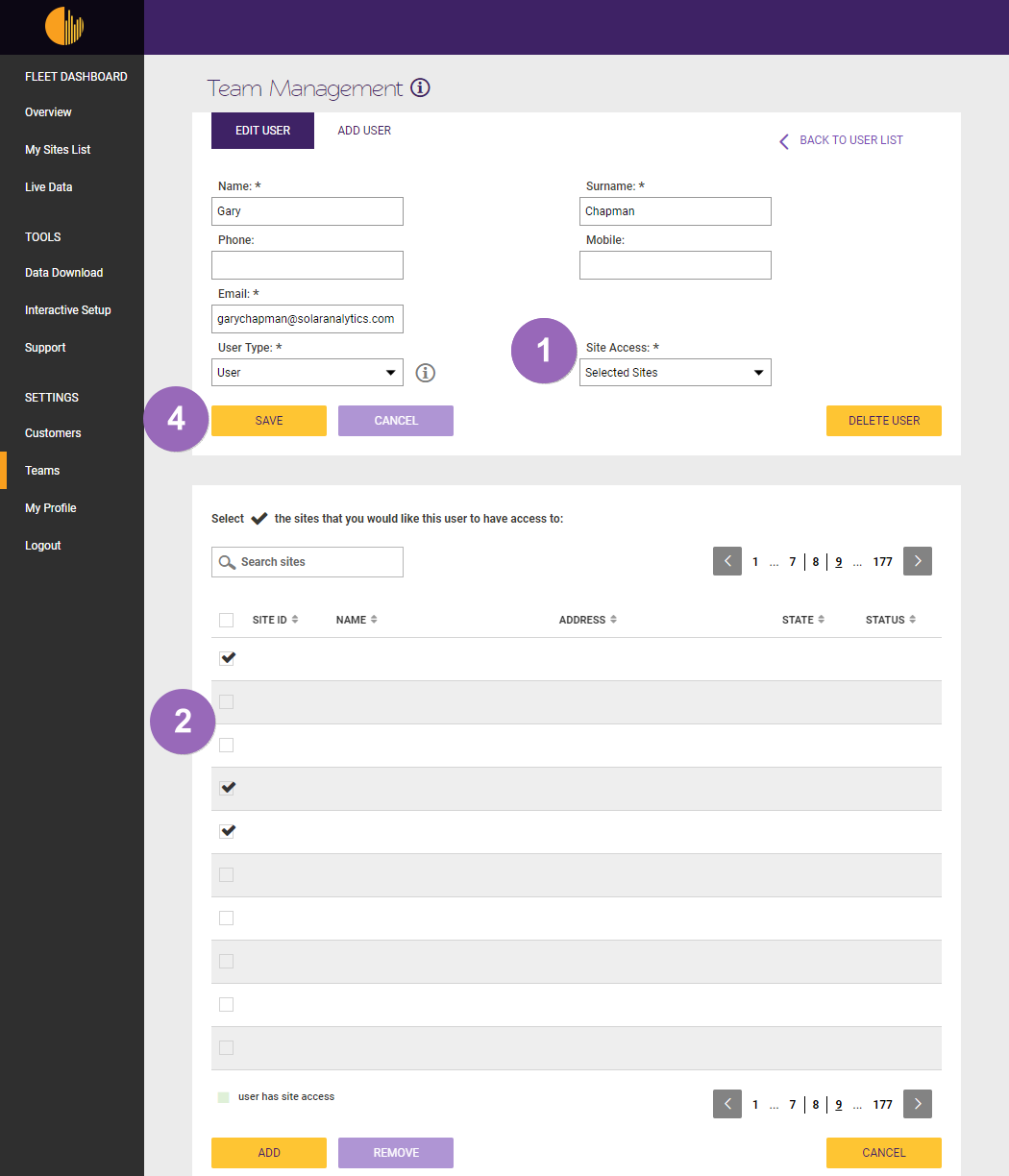Check the second row site checkbox
Viewport: 1009px width, 1176px height.
coord(226,701)
